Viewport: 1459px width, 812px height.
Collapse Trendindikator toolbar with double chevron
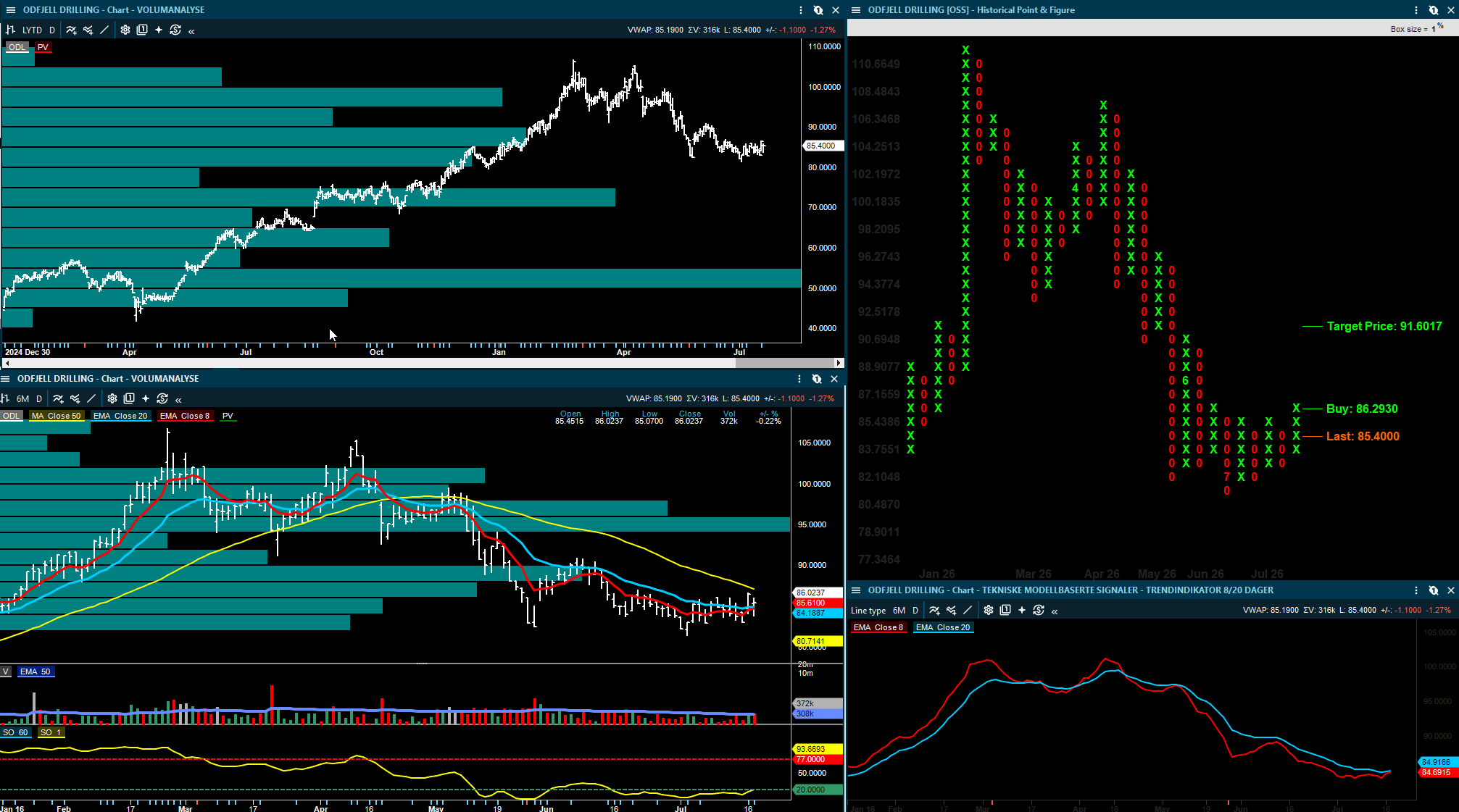coord(1055,611)
